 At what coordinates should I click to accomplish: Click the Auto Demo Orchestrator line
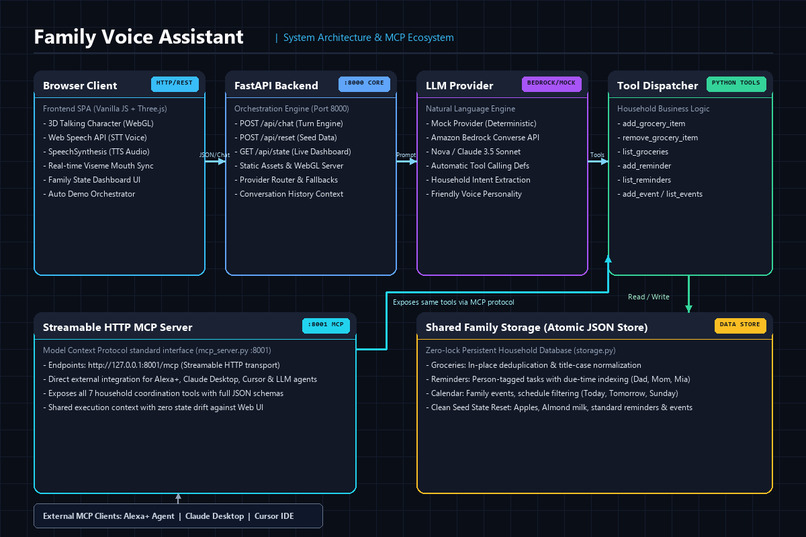click(89, 194)
